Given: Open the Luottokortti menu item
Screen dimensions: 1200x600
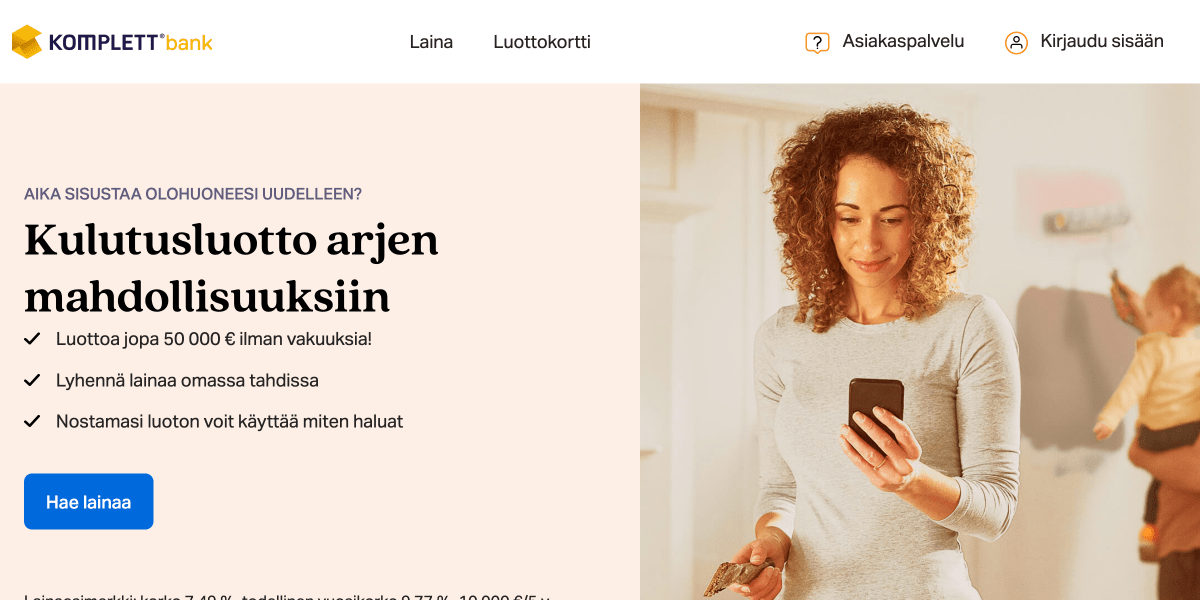Looking at the screenshot, I should [x=542, y=42].
